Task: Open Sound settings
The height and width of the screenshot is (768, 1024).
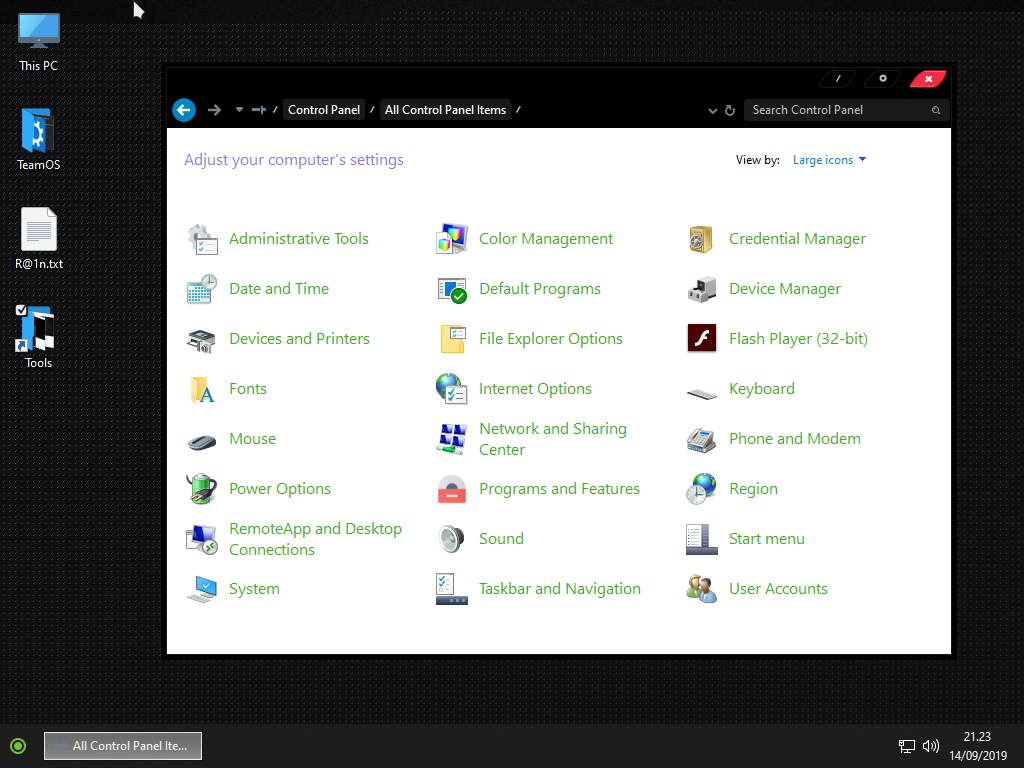Action: (x=501, y=539)
